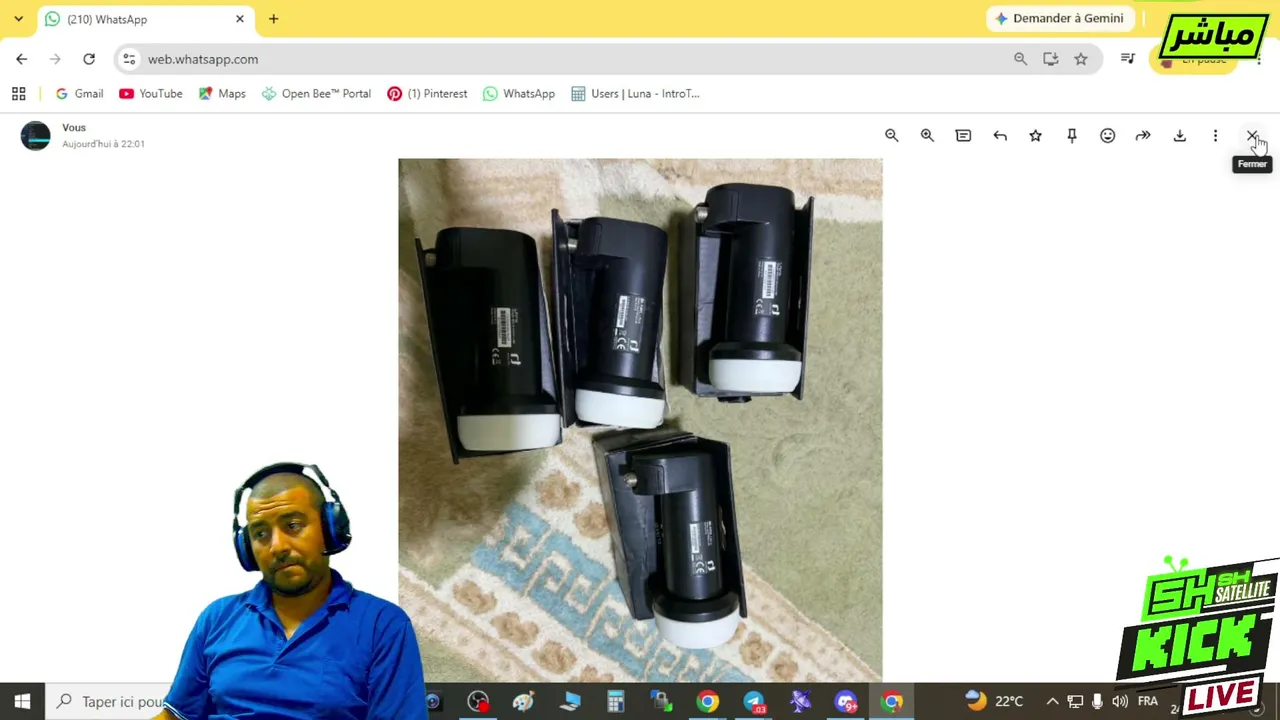Screen dimensions: 1280x720
Task: Go back to the previous page
Action: click(x=22, y=59)
